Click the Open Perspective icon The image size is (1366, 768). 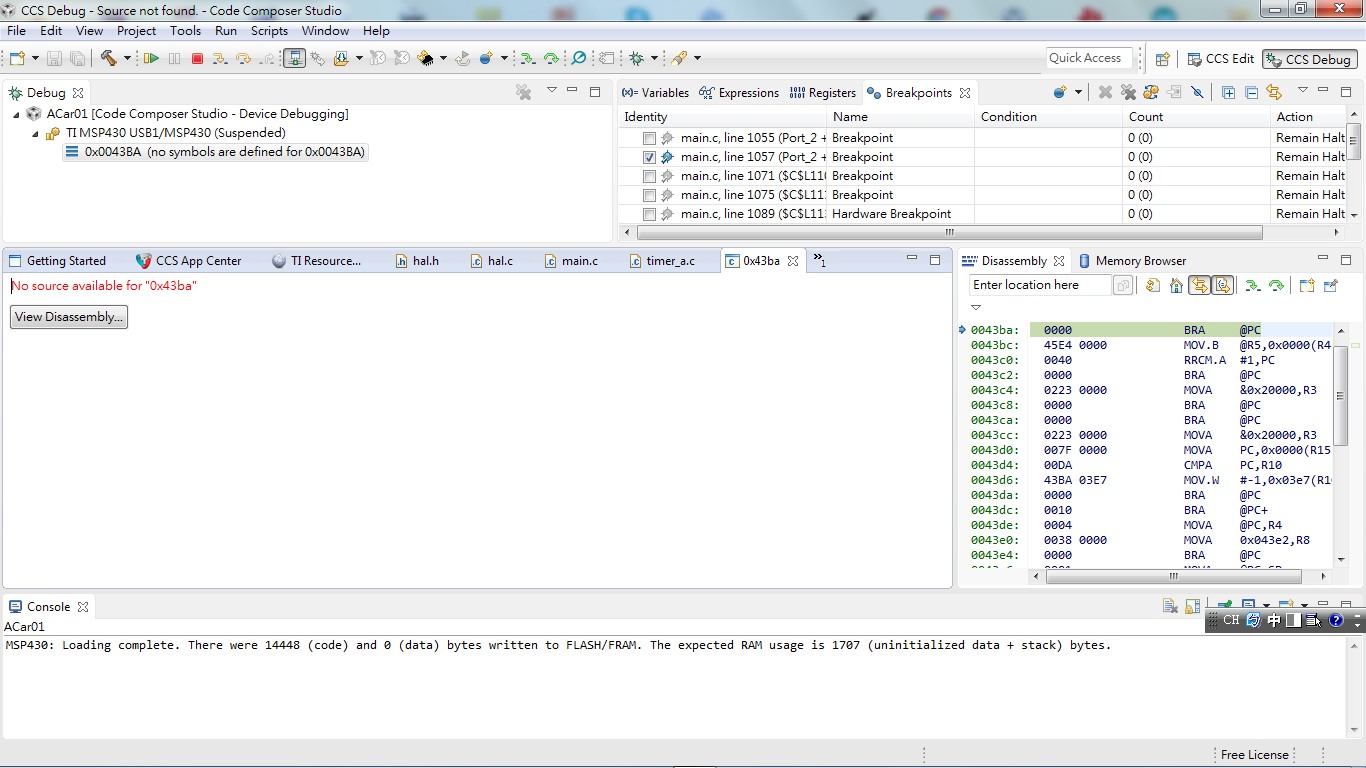coord(1163,59)
